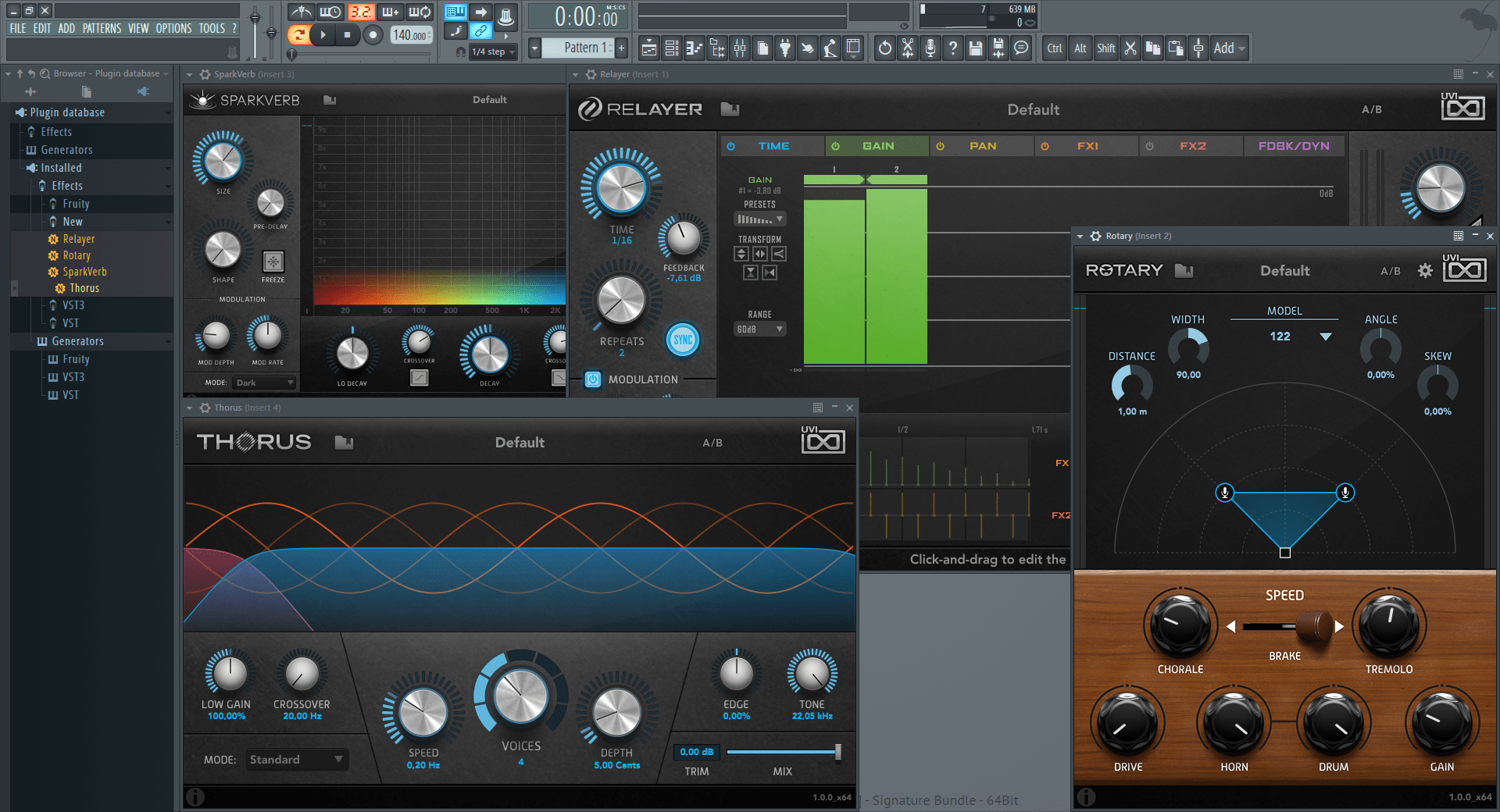This screenshot has width=1500, height=812.
Task: Open the Relayer RANGE dropdown showing 60dB
Action: point(759,329)
